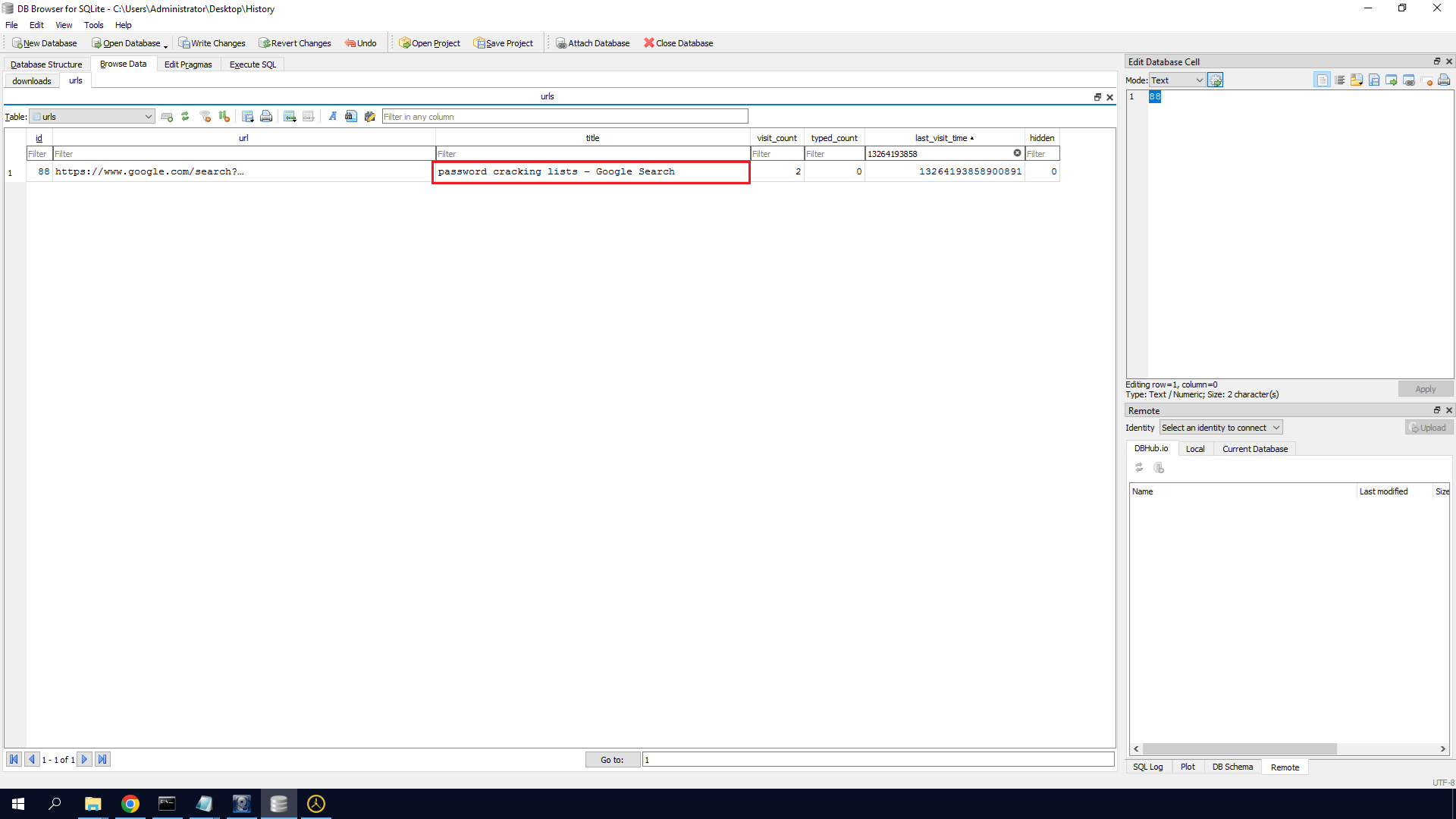Click the Filter in any column field
The image size is (1456, 819).
point(565,117)
